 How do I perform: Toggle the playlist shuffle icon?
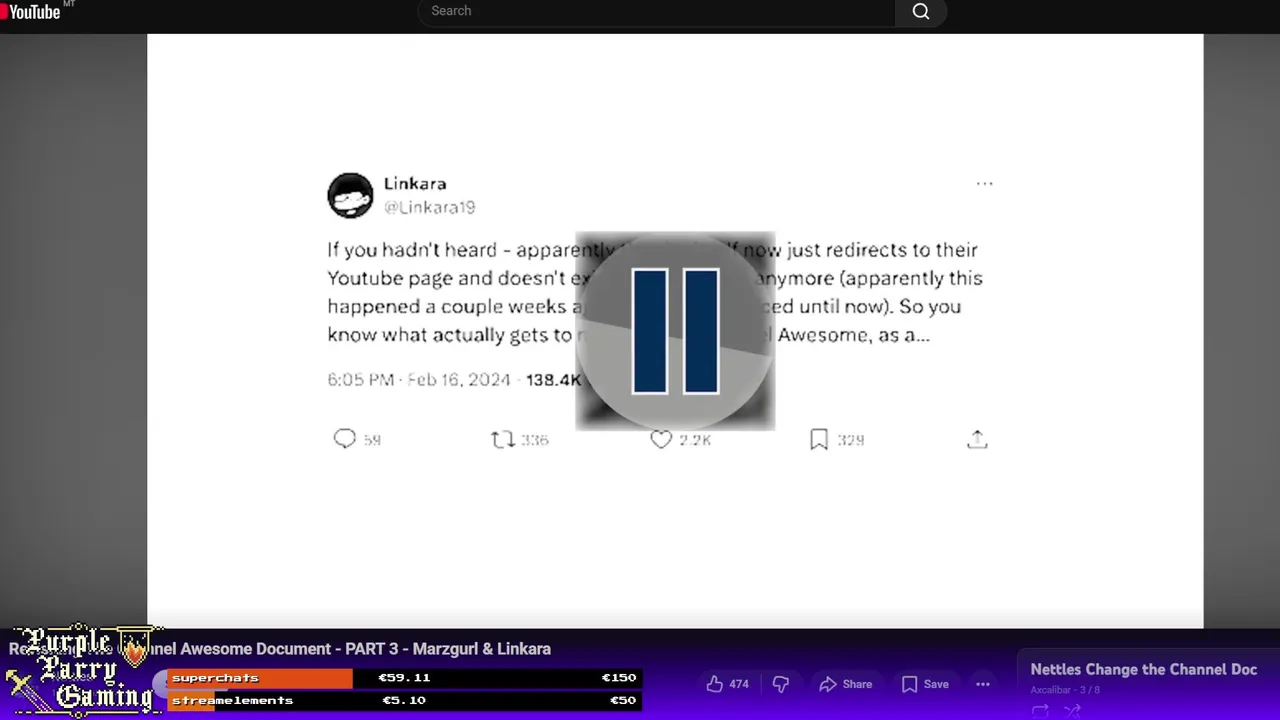click(x=1072, y=711)
